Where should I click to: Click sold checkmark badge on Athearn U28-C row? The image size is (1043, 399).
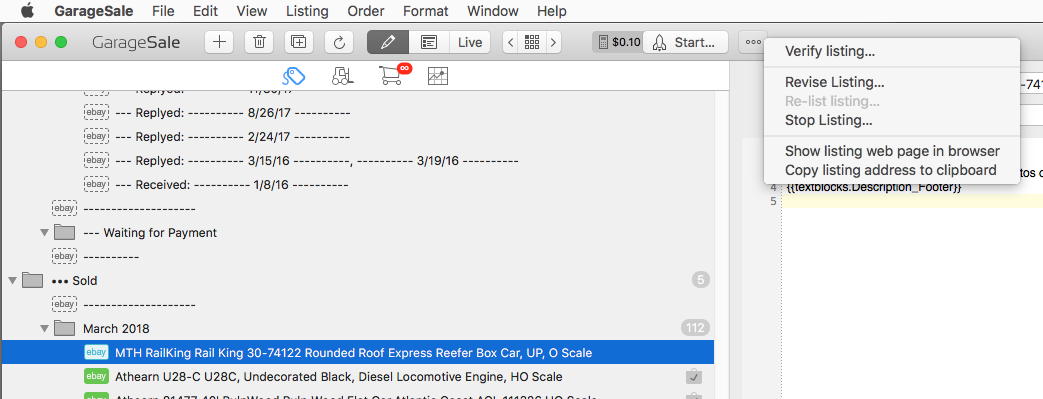coord(694,377)
